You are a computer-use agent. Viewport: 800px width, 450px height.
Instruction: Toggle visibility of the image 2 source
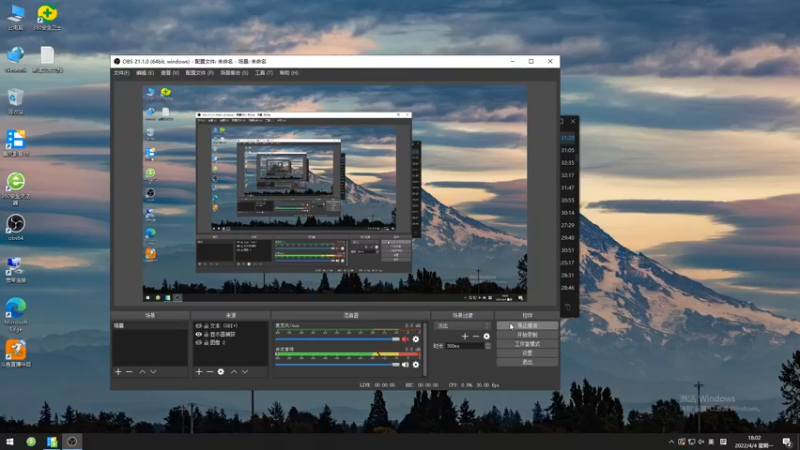pos(198,343)
